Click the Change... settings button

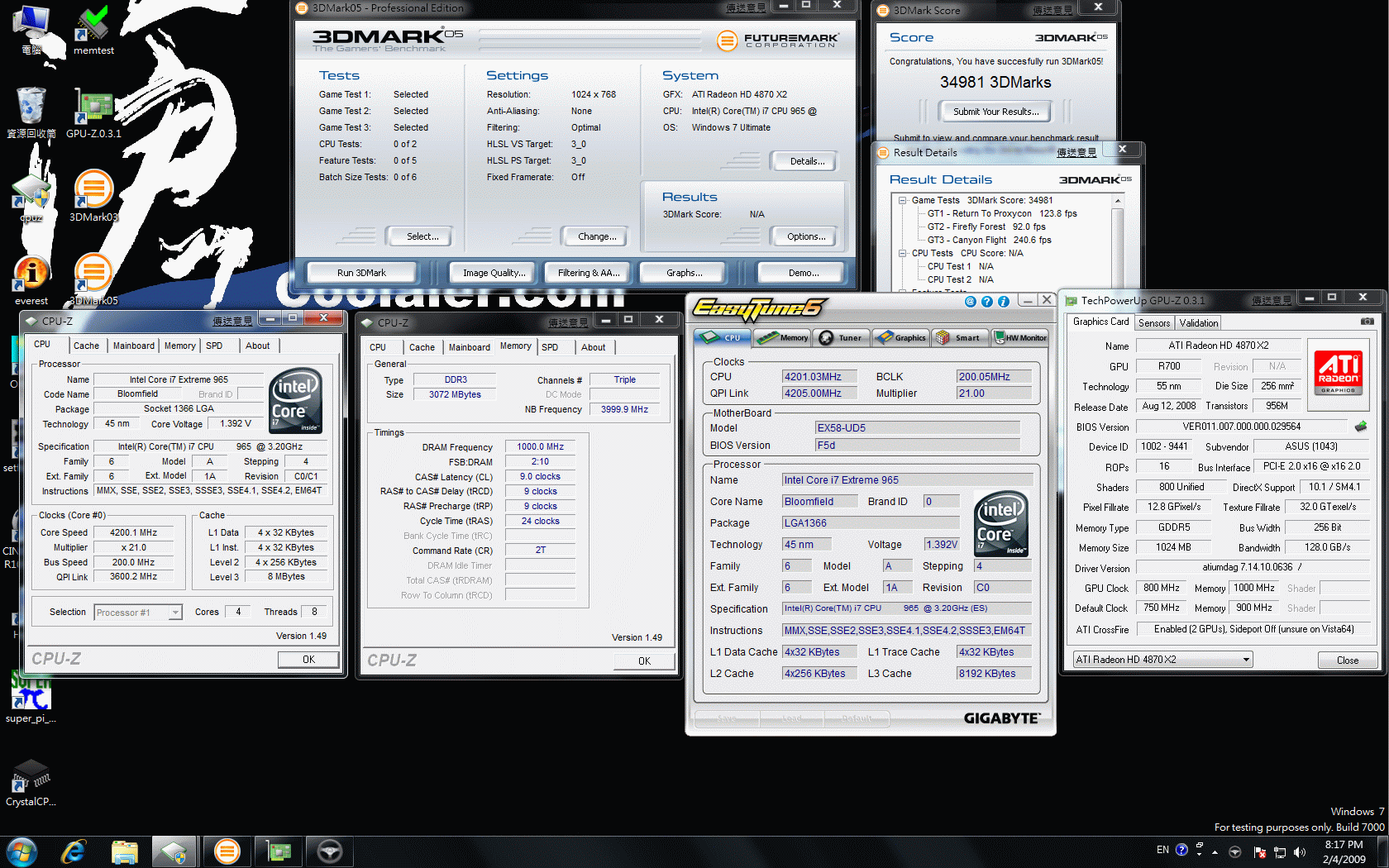coord(596,236)
